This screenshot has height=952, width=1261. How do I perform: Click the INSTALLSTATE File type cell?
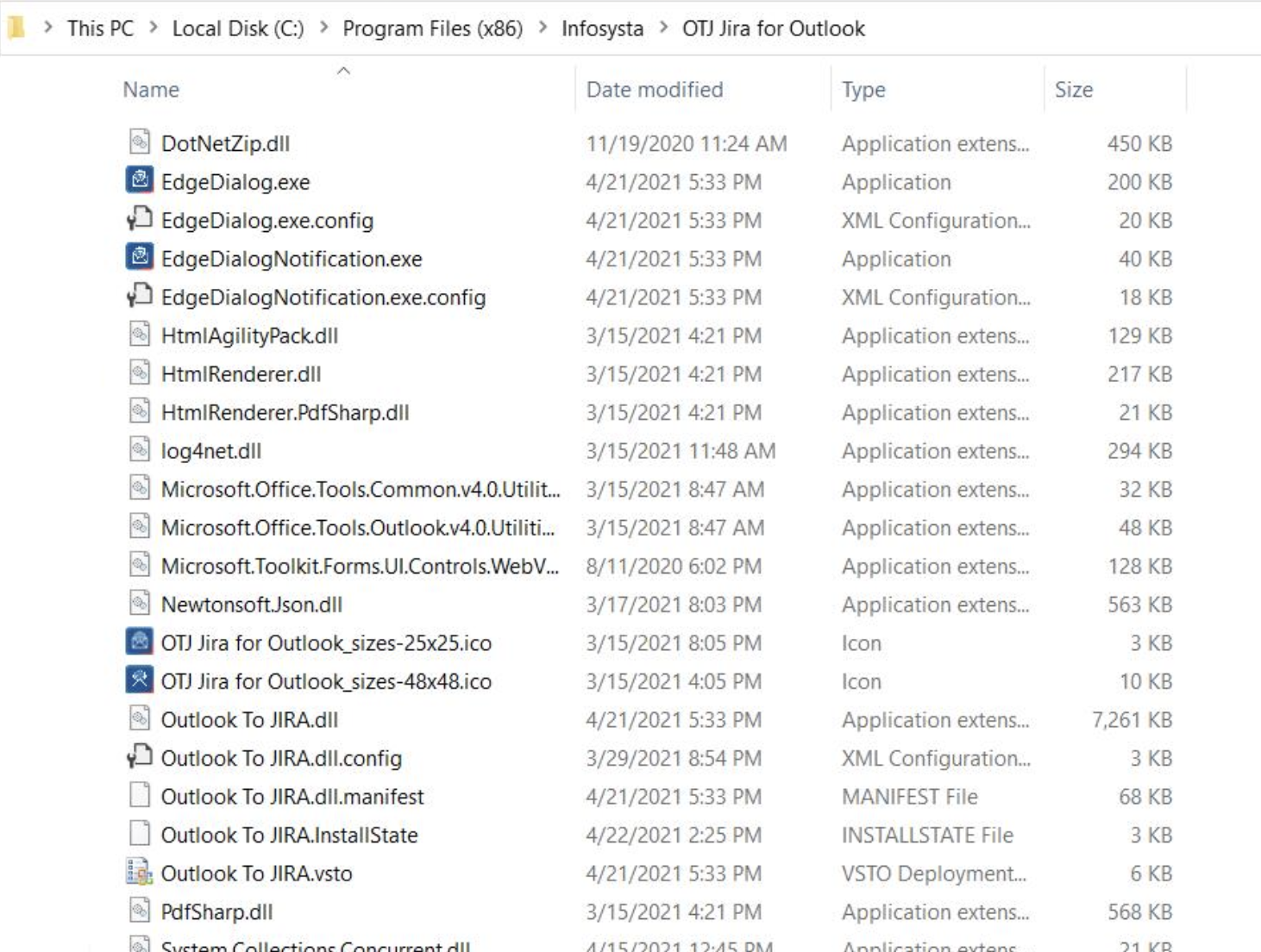927,835
